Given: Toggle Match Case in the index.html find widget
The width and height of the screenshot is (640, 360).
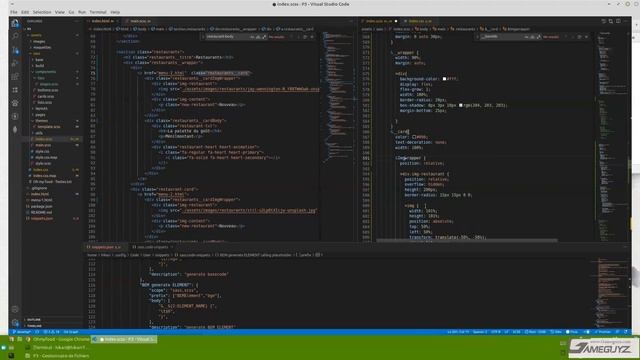Looking at the screenshot, I should [x=252, y=37].
